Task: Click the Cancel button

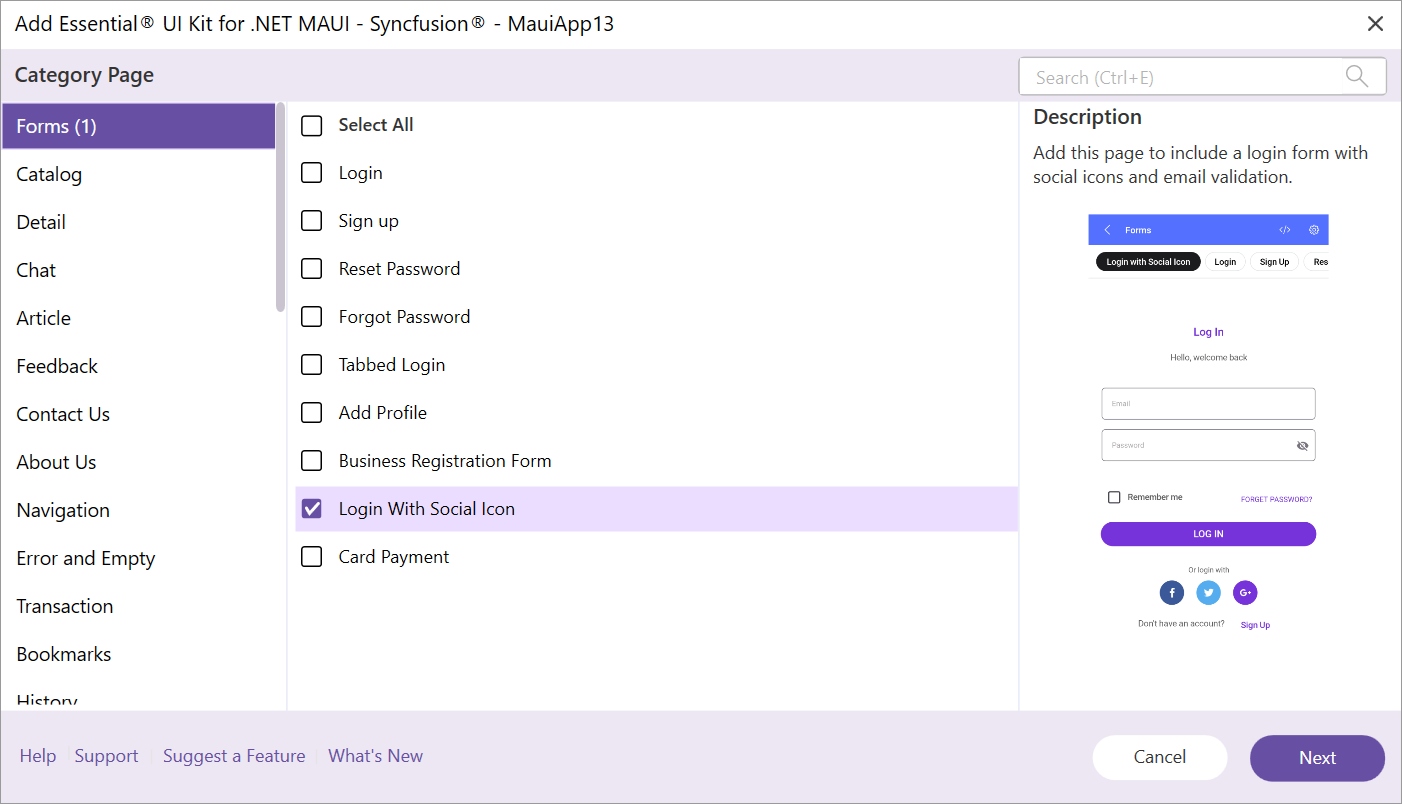Action: coord(1160,757)
